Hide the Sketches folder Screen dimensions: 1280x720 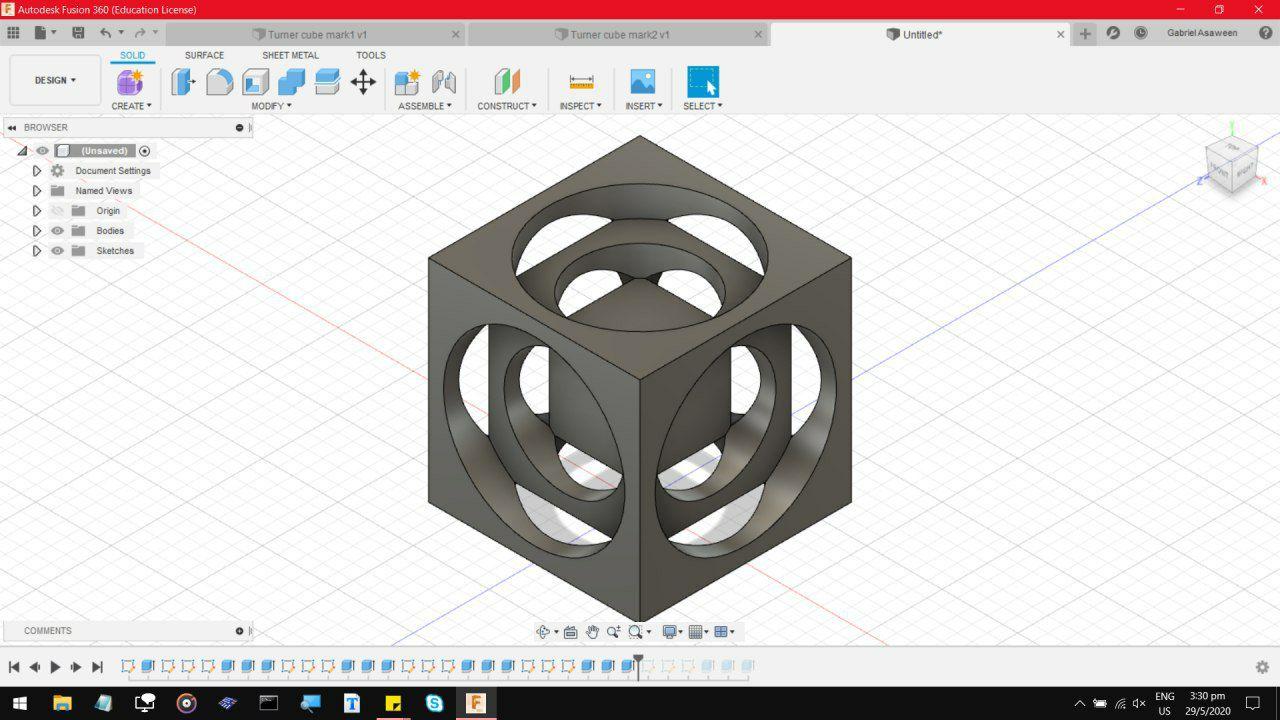pos(57,251)
